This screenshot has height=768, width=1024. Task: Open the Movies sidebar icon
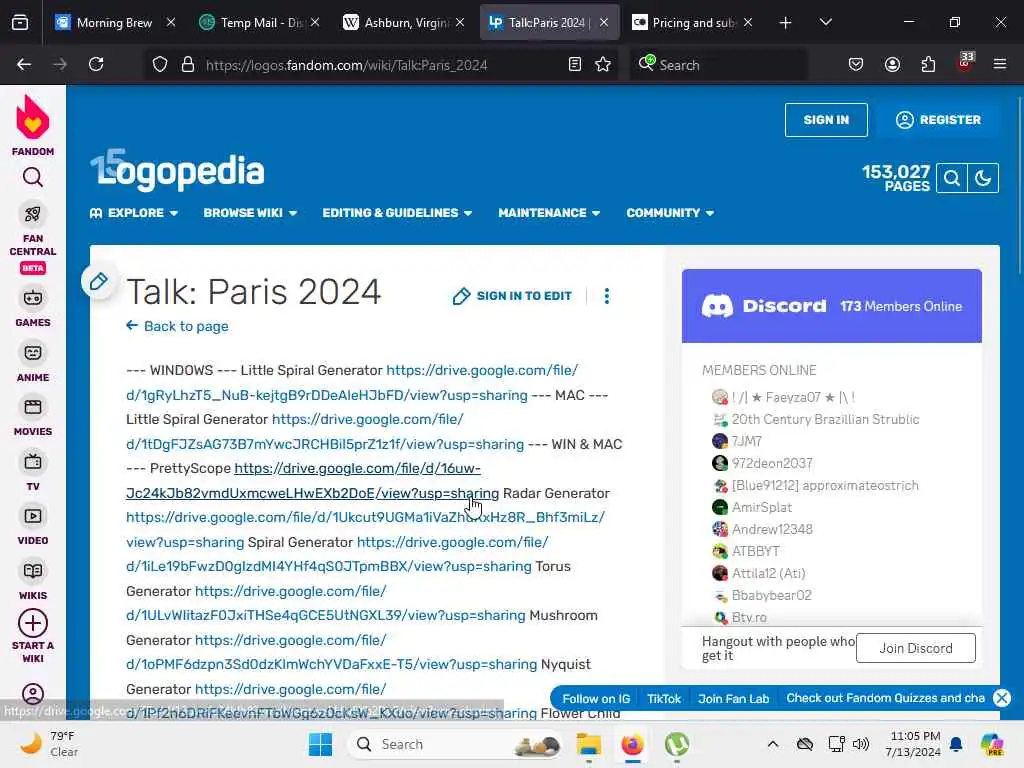tap(33, 408)
